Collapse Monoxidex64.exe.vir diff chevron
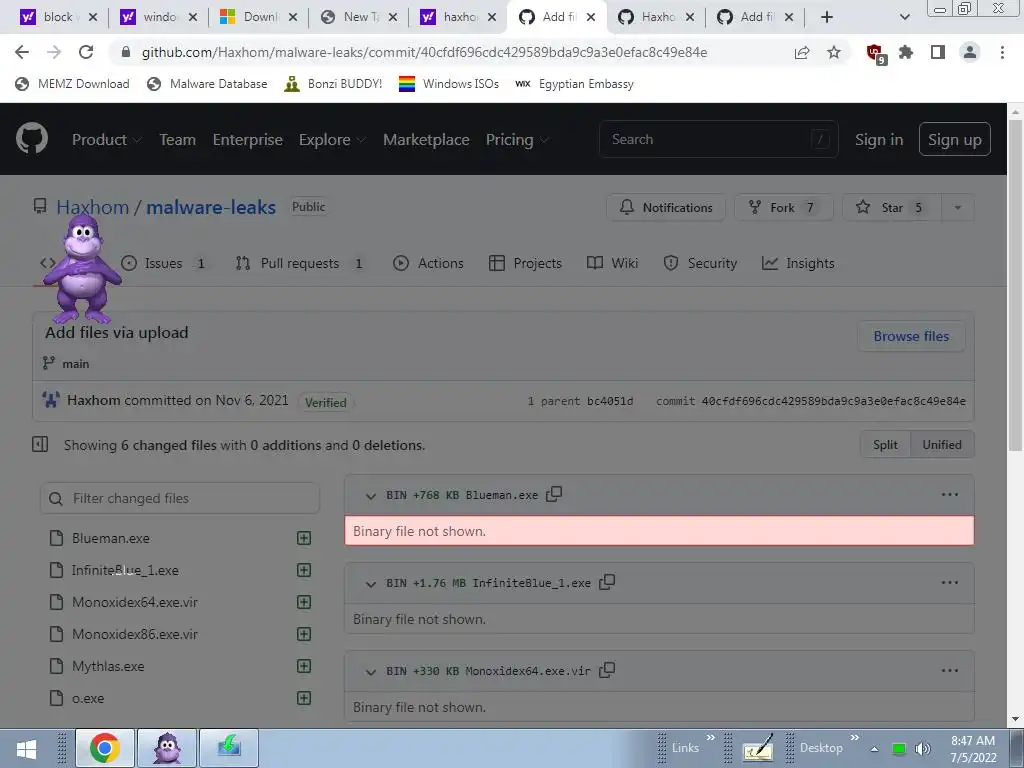Viewport: 1024px width, 768px height. pos(371,671)
